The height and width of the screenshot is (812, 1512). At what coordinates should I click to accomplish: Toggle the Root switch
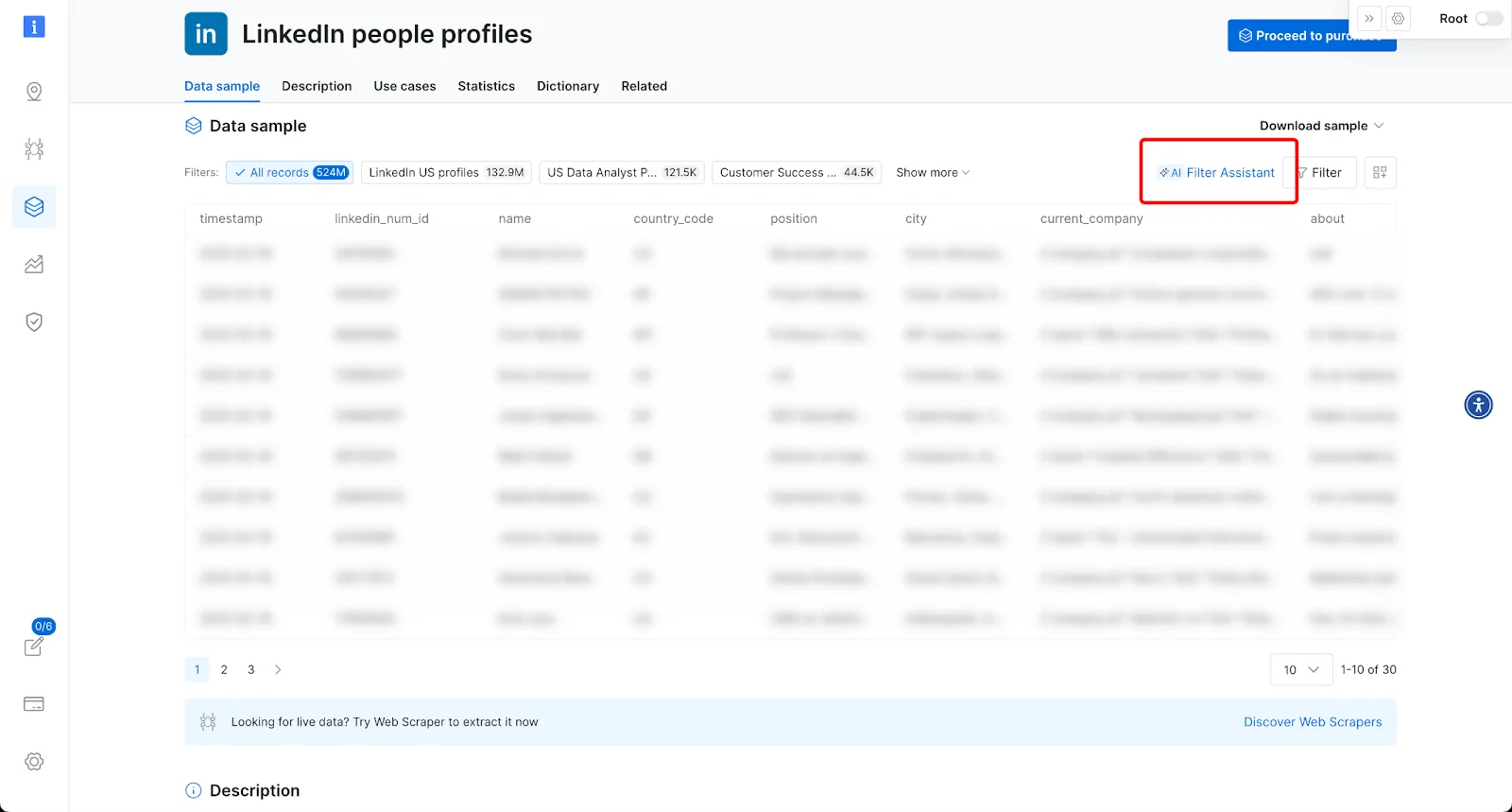(x=1488, y=19)
